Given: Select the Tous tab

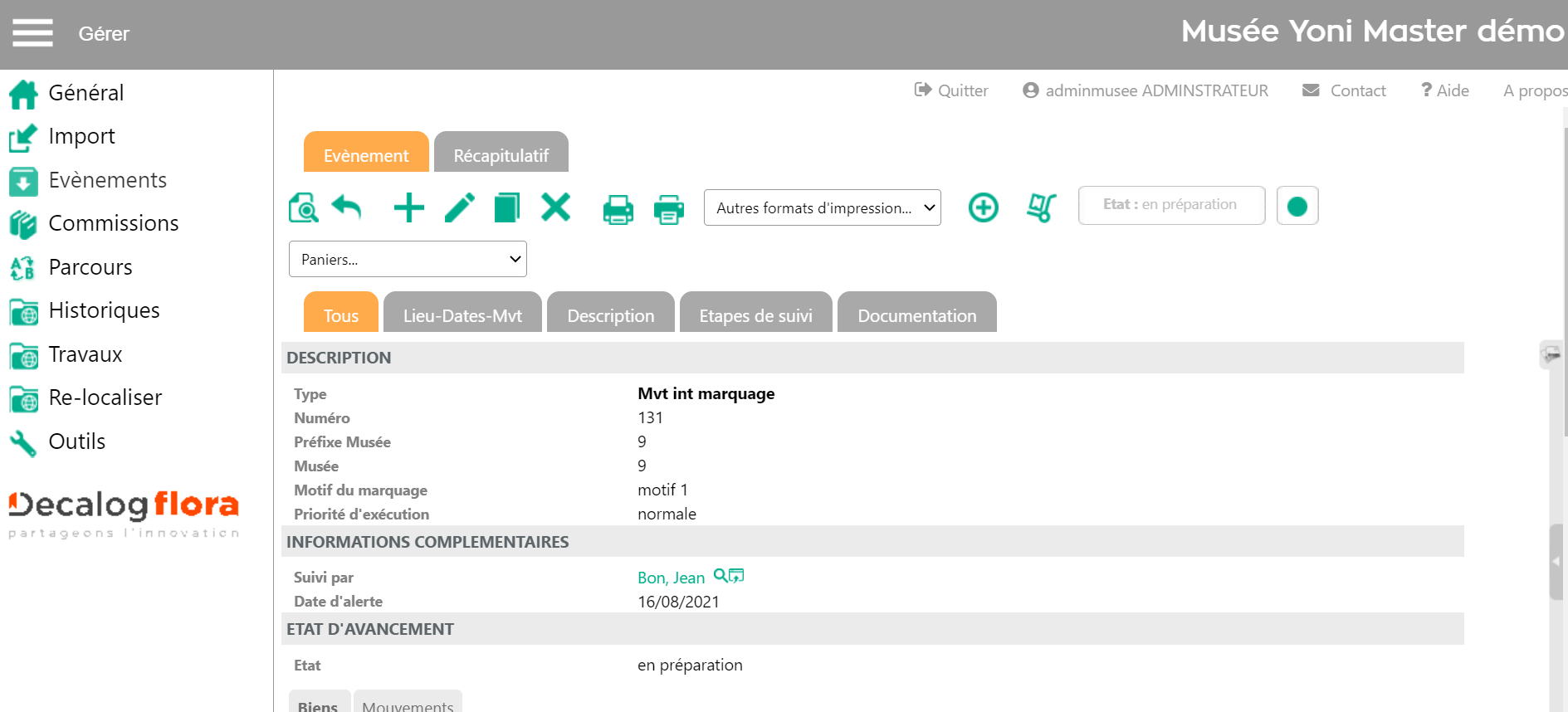Looking at the screenshot, I should 341,312.
